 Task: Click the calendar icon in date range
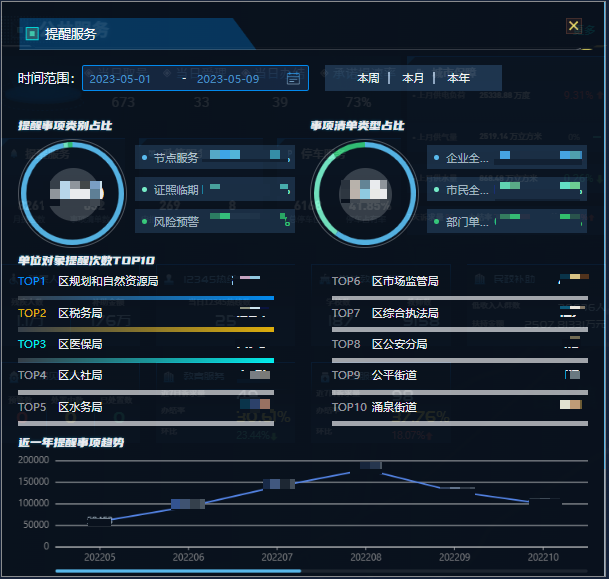[x=293, y=79]
